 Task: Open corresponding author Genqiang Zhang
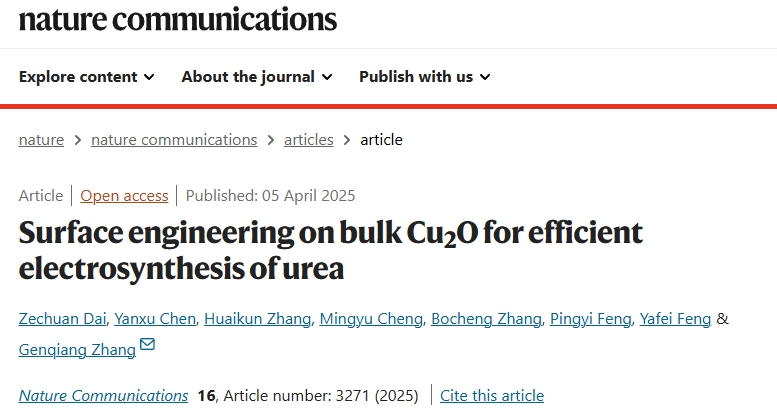point(77,350)
